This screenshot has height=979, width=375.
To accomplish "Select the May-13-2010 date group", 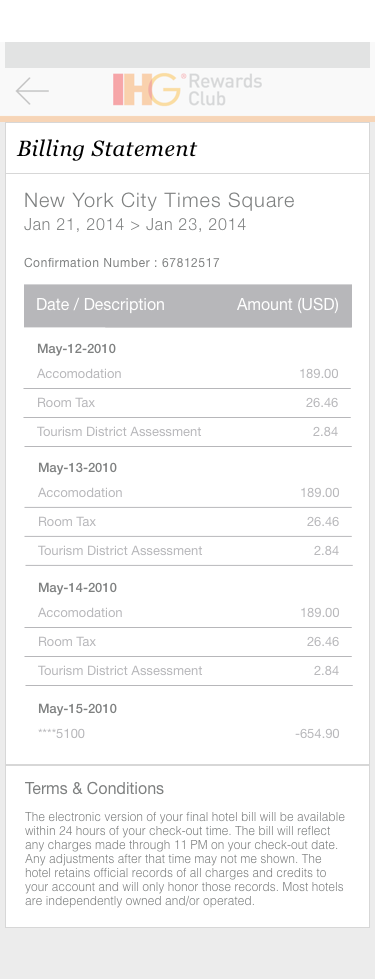I will pos(77,468).
